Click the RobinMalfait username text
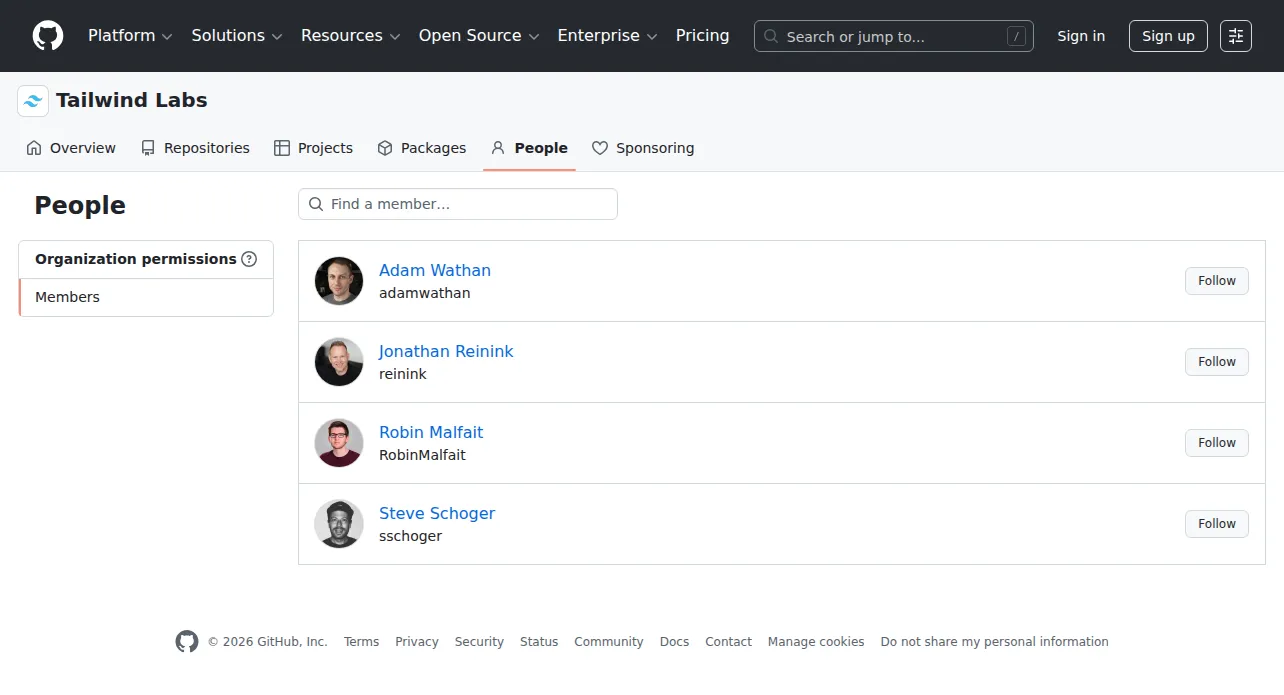This screenshot has height=695, width=1284. (x=423, y=455)
